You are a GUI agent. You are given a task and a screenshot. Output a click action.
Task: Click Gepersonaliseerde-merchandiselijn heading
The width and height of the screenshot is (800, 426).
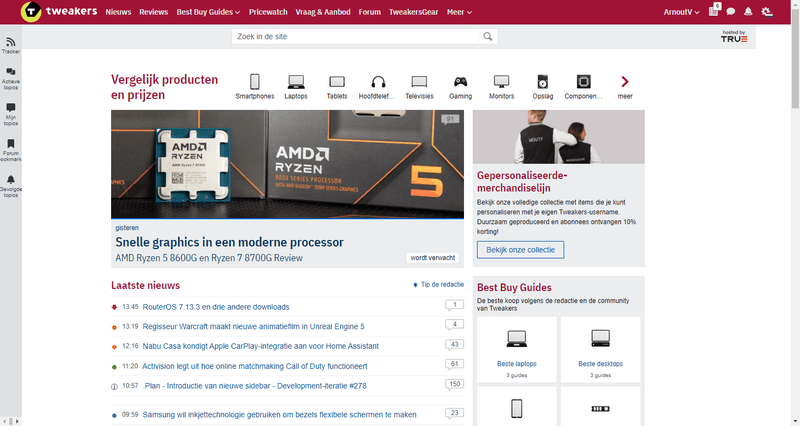point(522,182)
